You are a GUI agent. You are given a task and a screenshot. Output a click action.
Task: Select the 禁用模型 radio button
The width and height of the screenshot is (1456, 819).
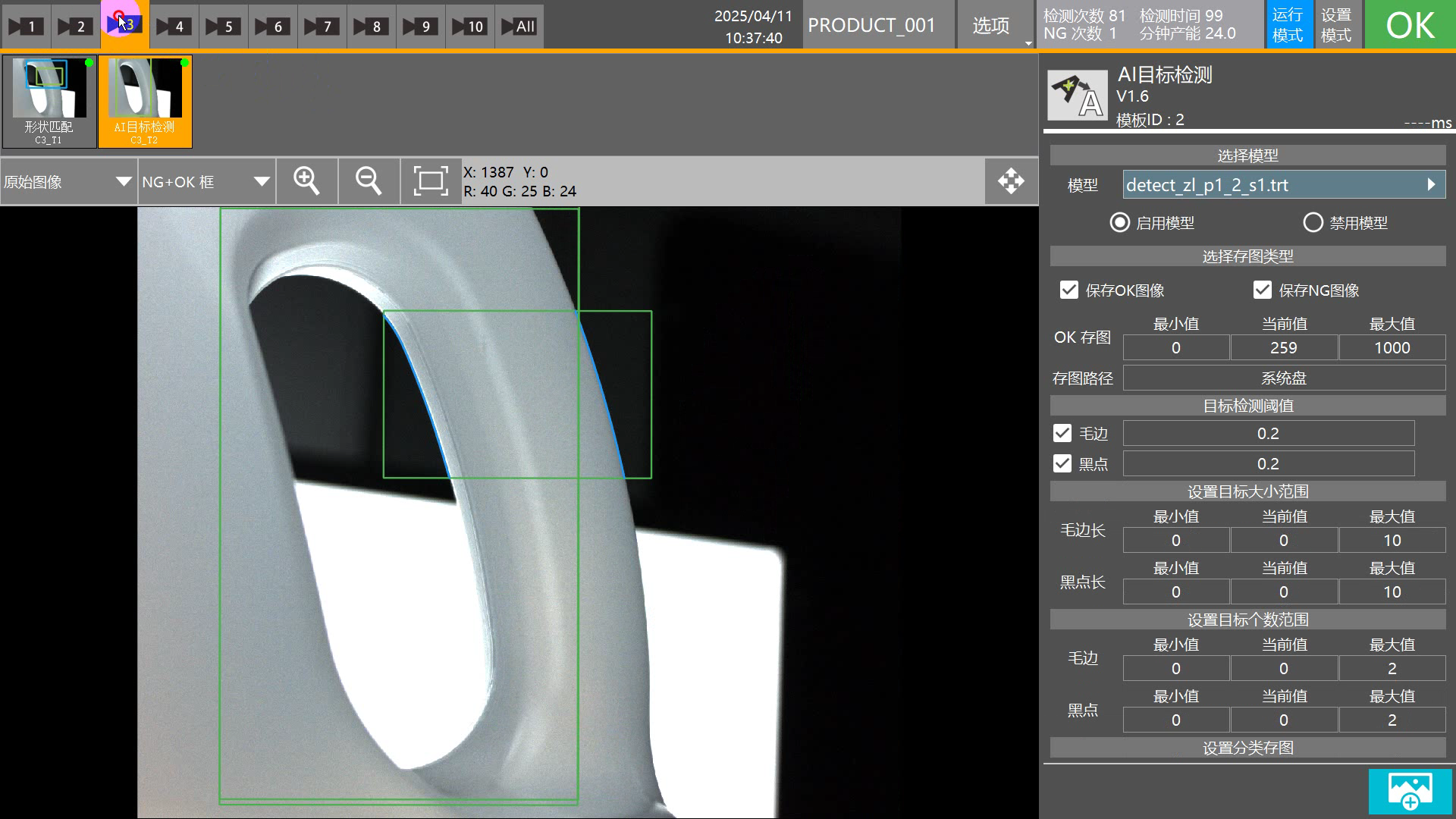pos(1313,222)
